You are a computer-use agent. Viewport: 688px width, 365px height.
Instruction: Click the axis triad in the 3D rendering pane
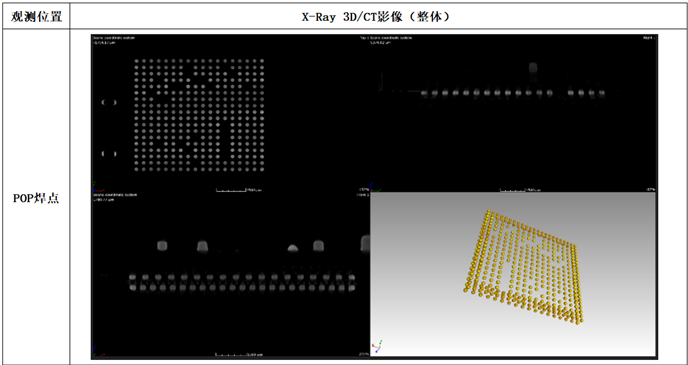[x=377, y=347]
